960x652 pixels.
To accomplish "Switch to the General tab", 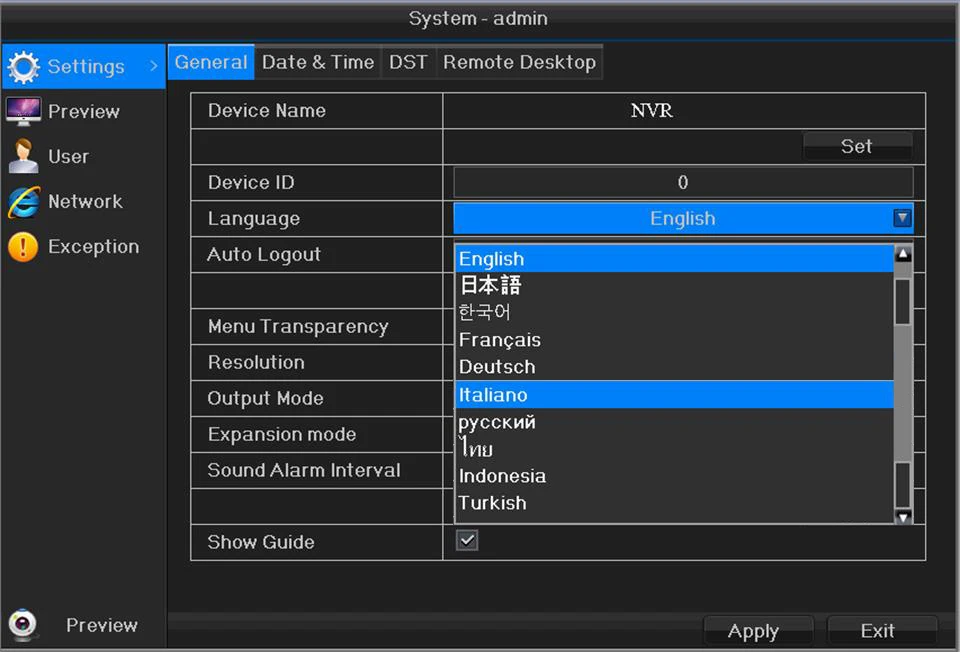I will tap(211, 62).
